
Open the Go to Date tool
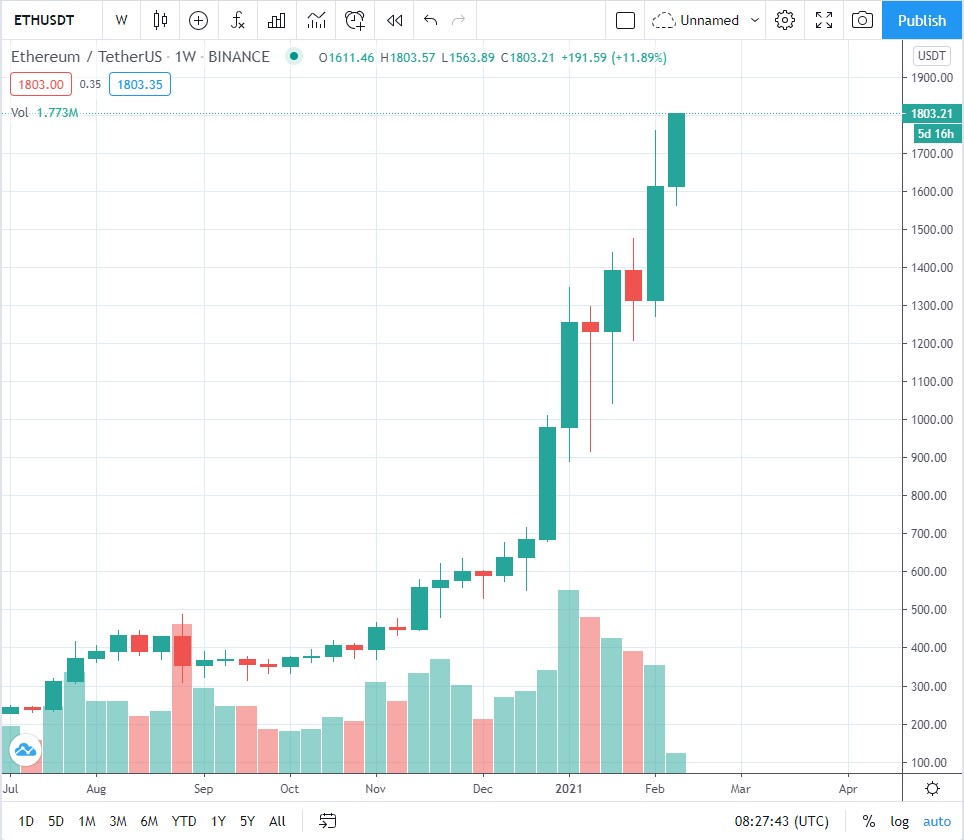pos(327,821)
